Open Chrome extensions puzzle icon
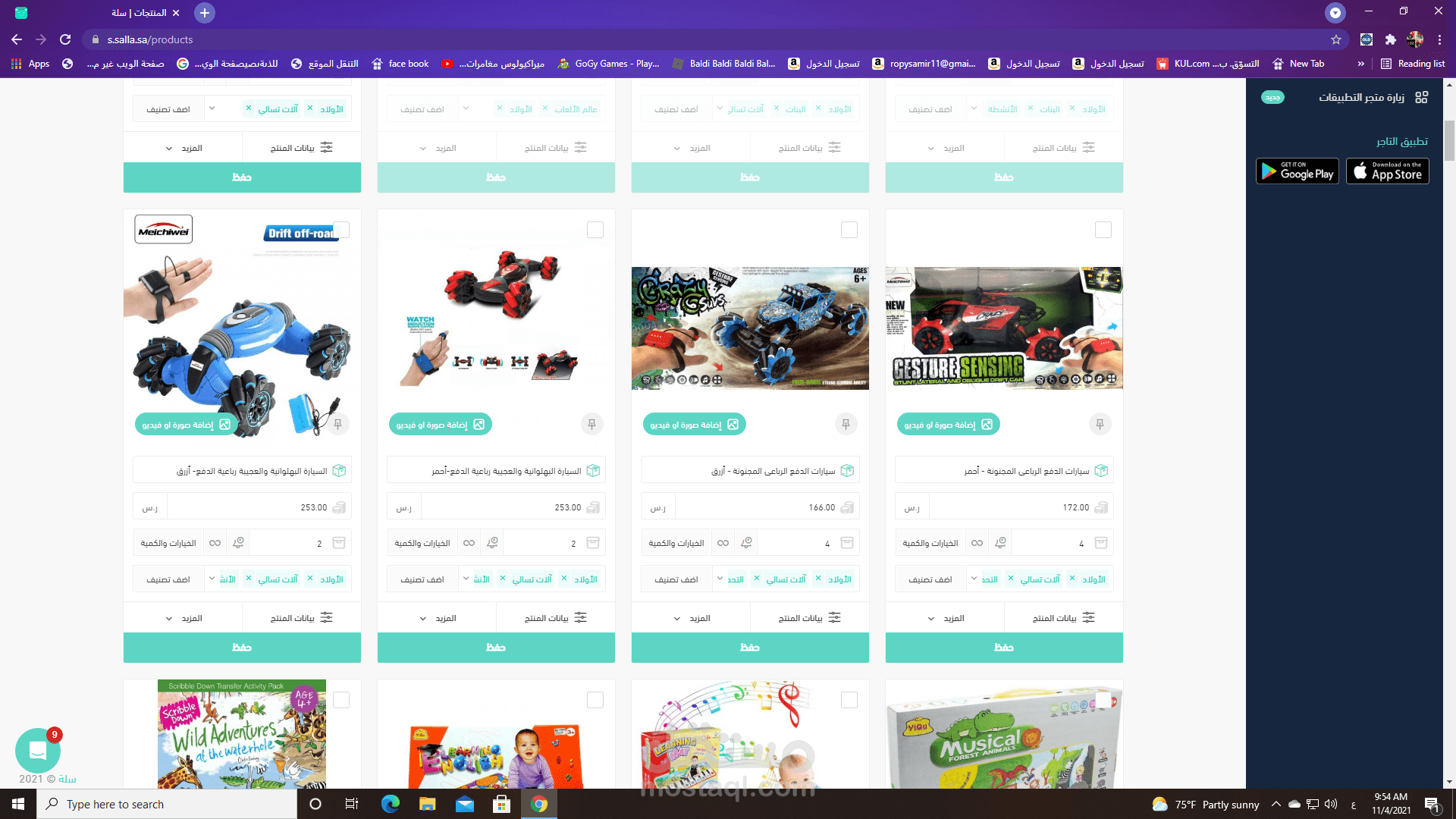1456x819 pixels. point(1390,39)
